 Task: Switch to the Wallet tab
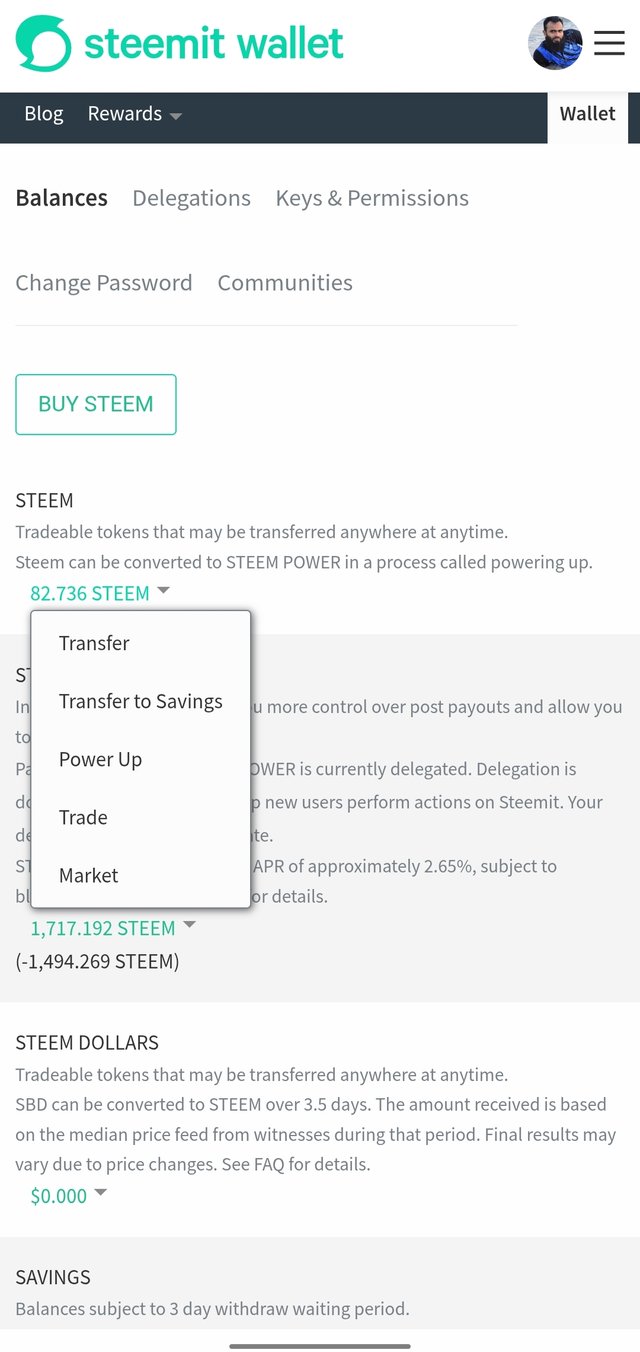587,114
